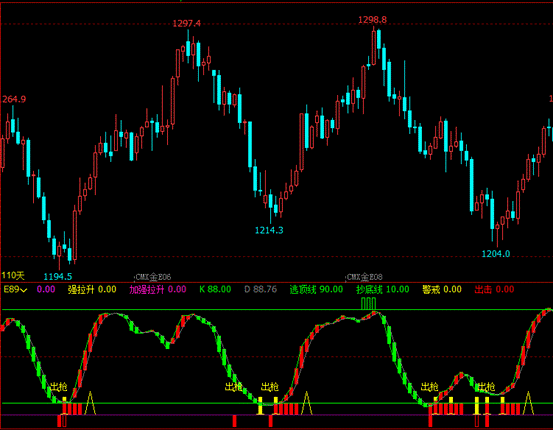Click the green rectangle signal above 逃顶线 line
Screen dimensions: 553x430
coord(368,303)
